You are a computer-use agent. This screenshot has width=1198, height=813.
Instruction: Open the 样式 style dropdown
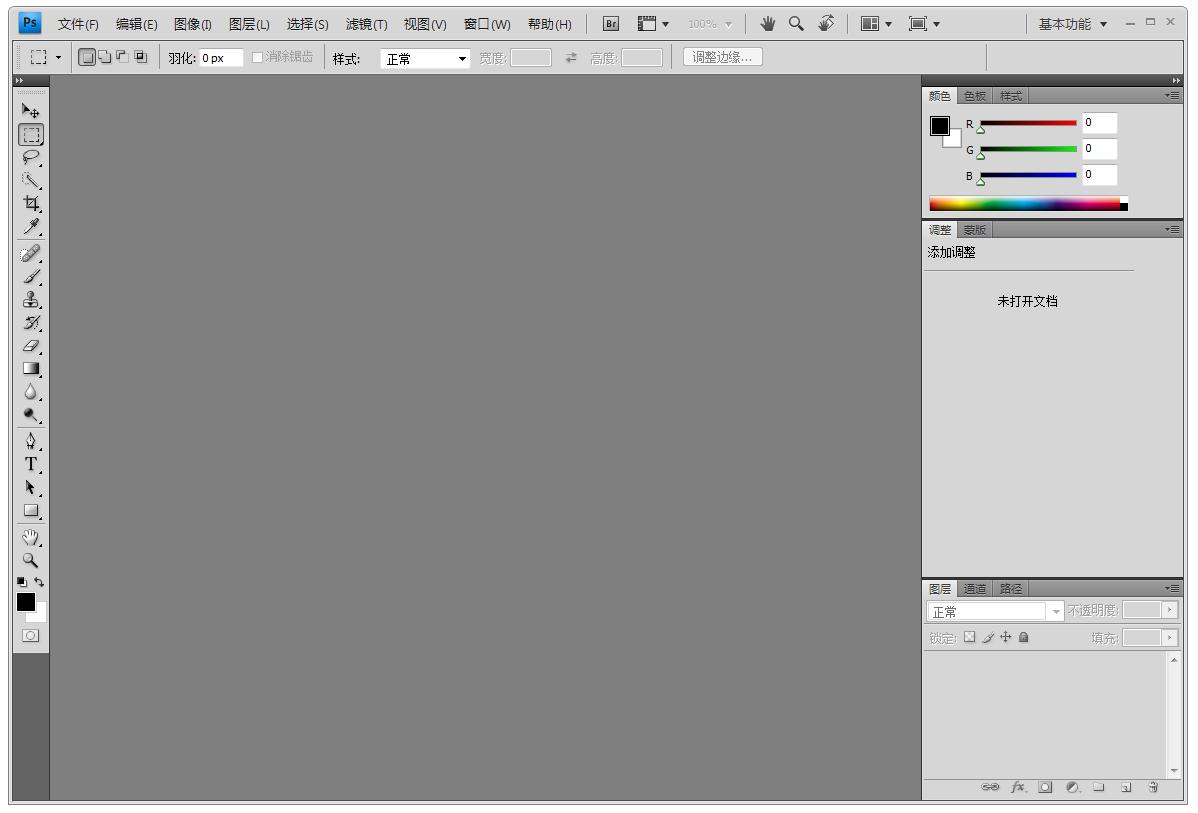point(425,57)
